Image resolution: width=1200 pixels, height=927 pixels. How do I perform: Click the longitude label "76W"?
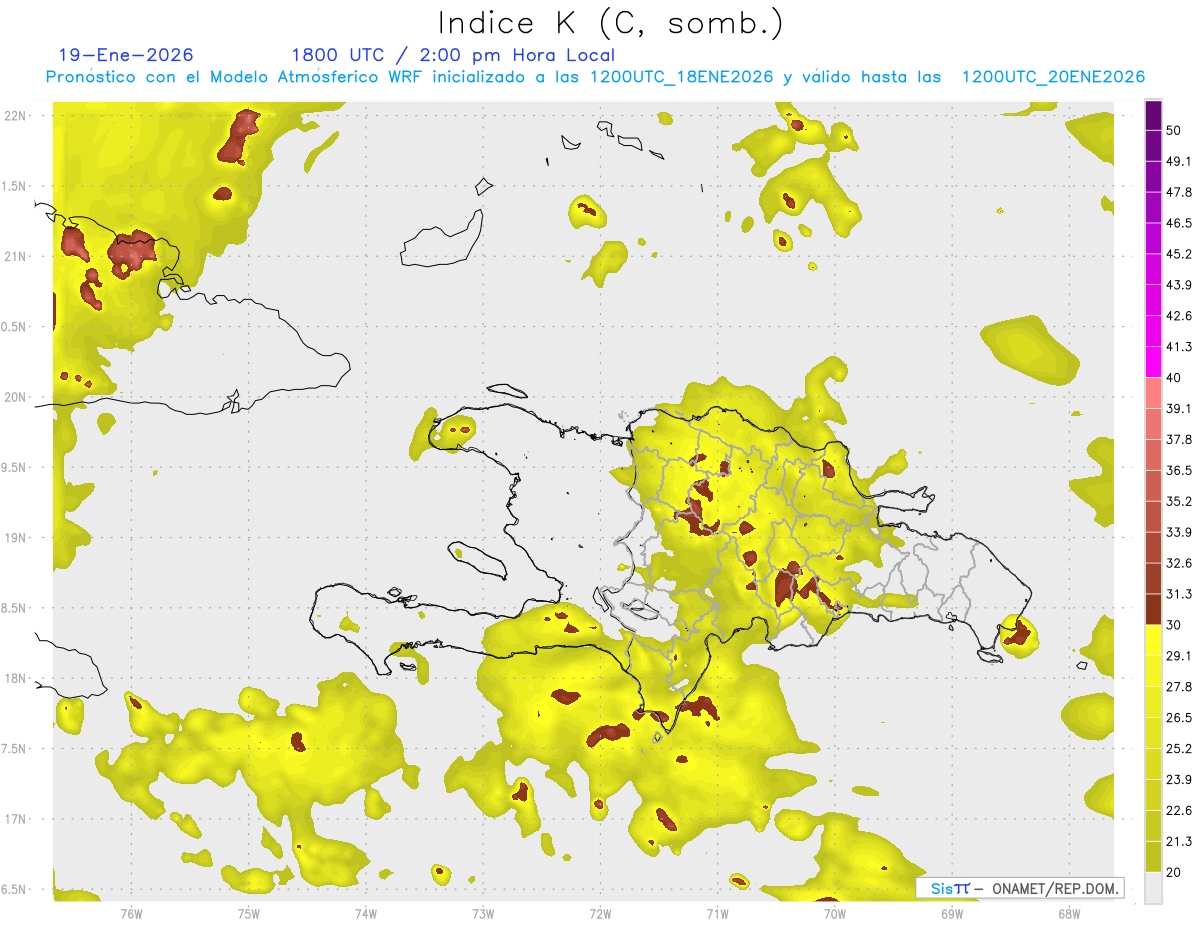131,913
